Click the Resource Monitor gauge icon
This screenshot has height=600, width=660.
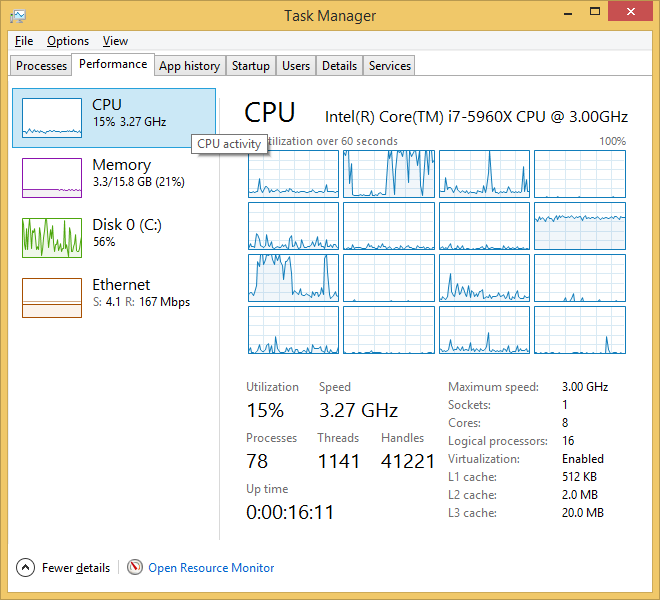(x=135, y=567)
